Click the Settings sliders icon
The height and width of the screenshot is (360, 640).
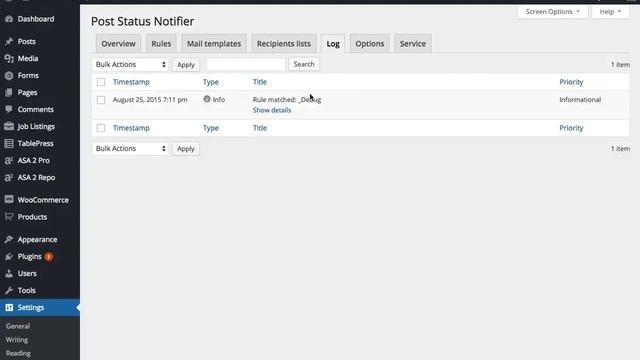click(x=9, y=308)
